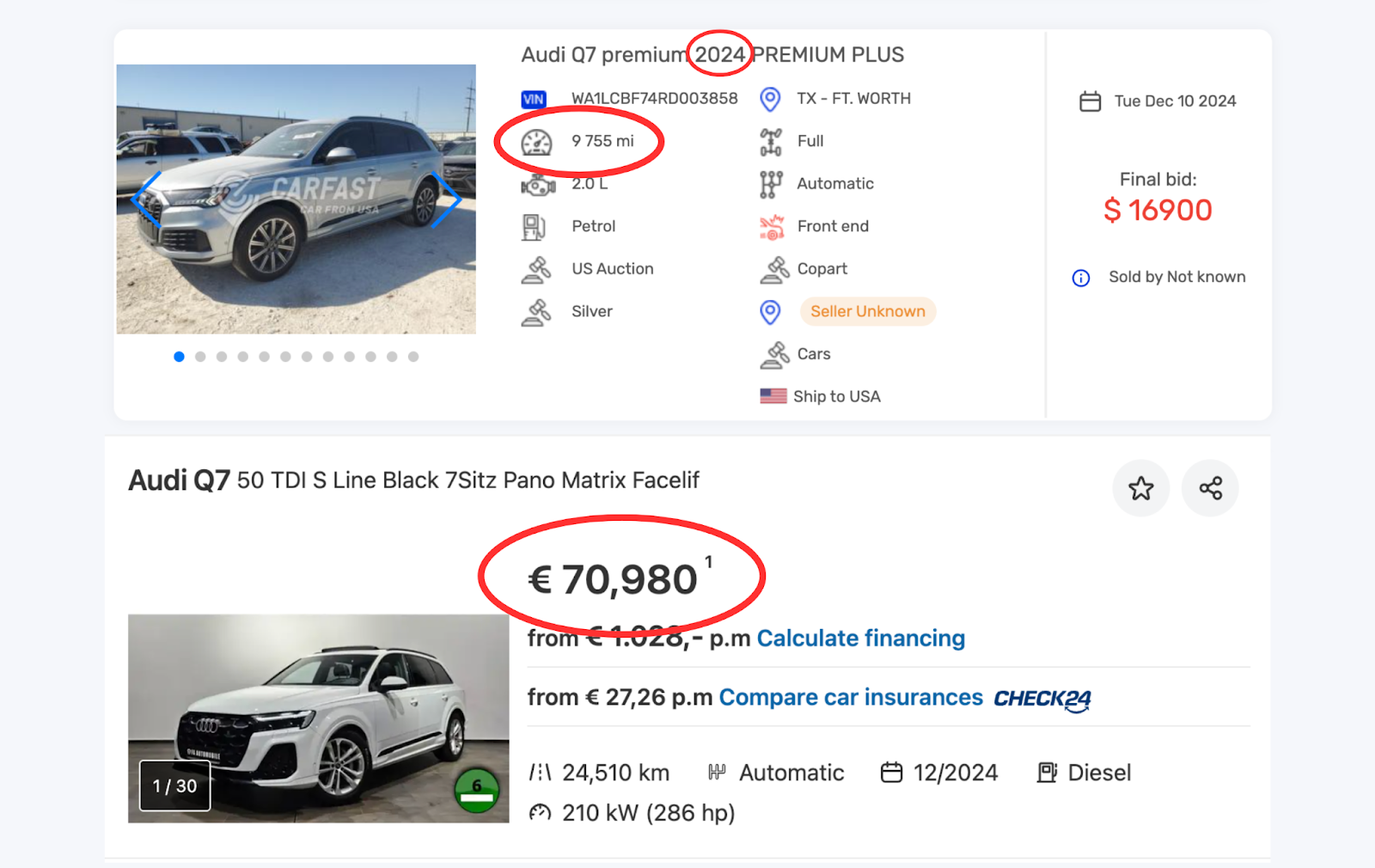1375x868 pixels.
Task: Click the fuel pump icon beside Petrol
Action: [x=534, y=227]
